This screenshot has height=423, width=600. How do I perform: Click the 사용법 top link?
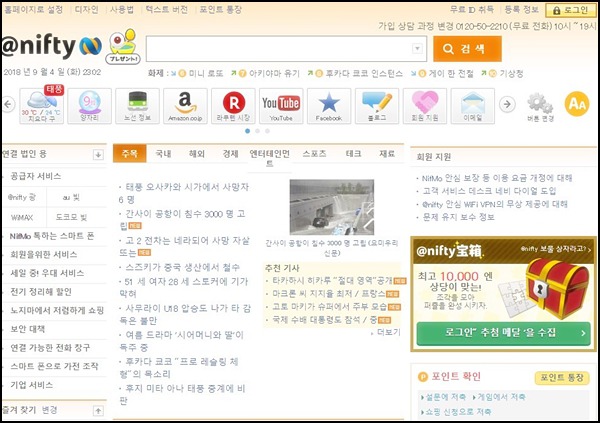click(122, 10)
